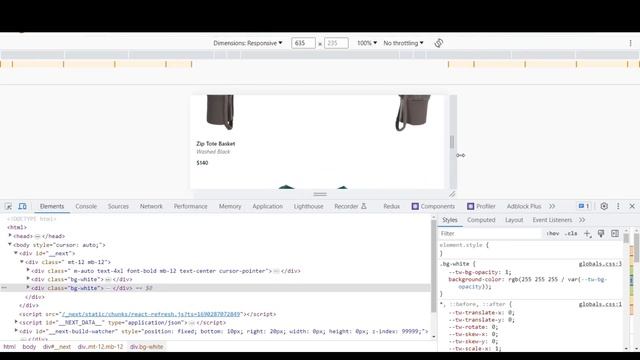Select div#__next in the breadcrumb
The height and width of the screenshot is (360, 640).
57,347
